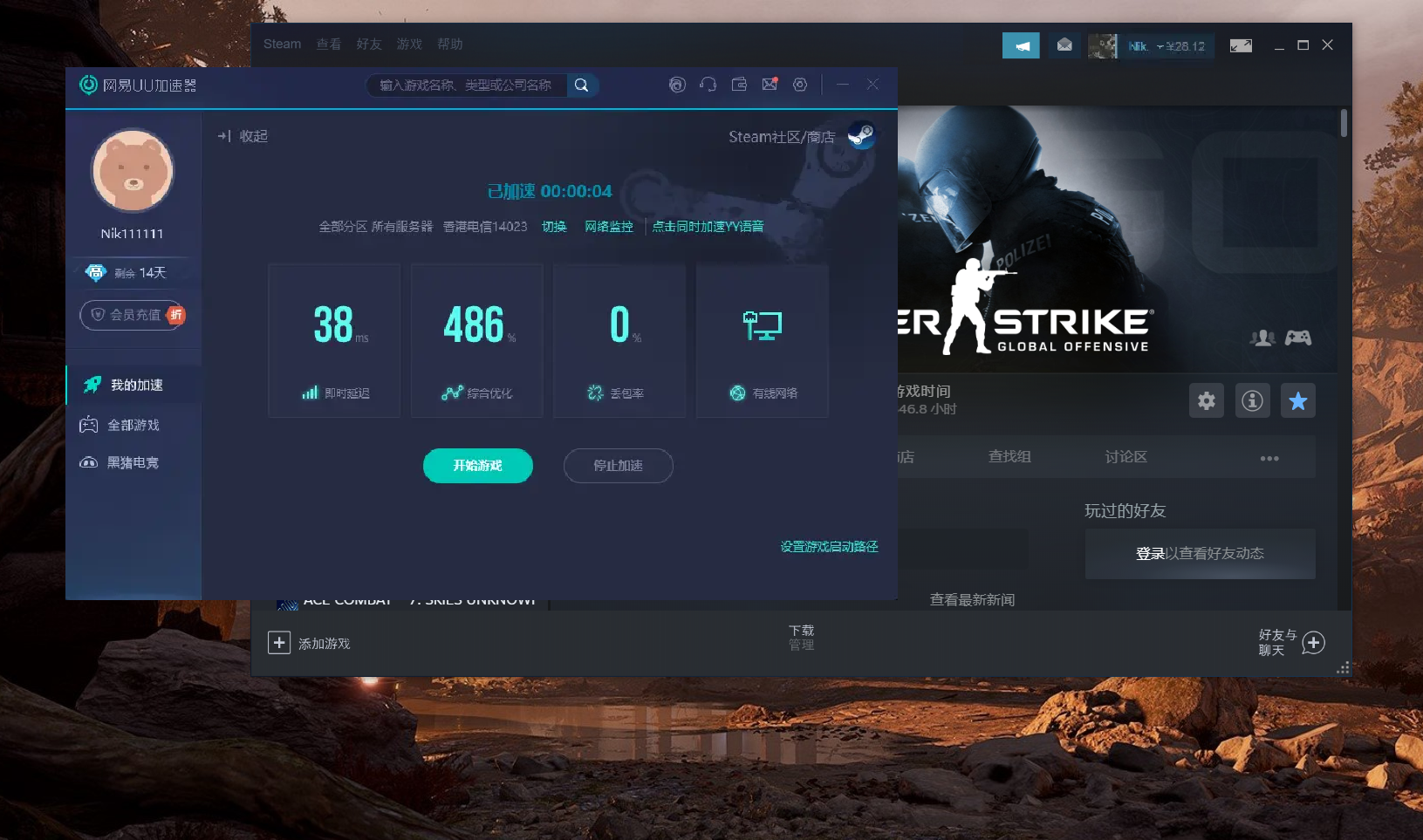Viewport: 1423px width, 840px height.
Task: Click 点击同时加速YY语音 link
Action: [x=708, y=227]
